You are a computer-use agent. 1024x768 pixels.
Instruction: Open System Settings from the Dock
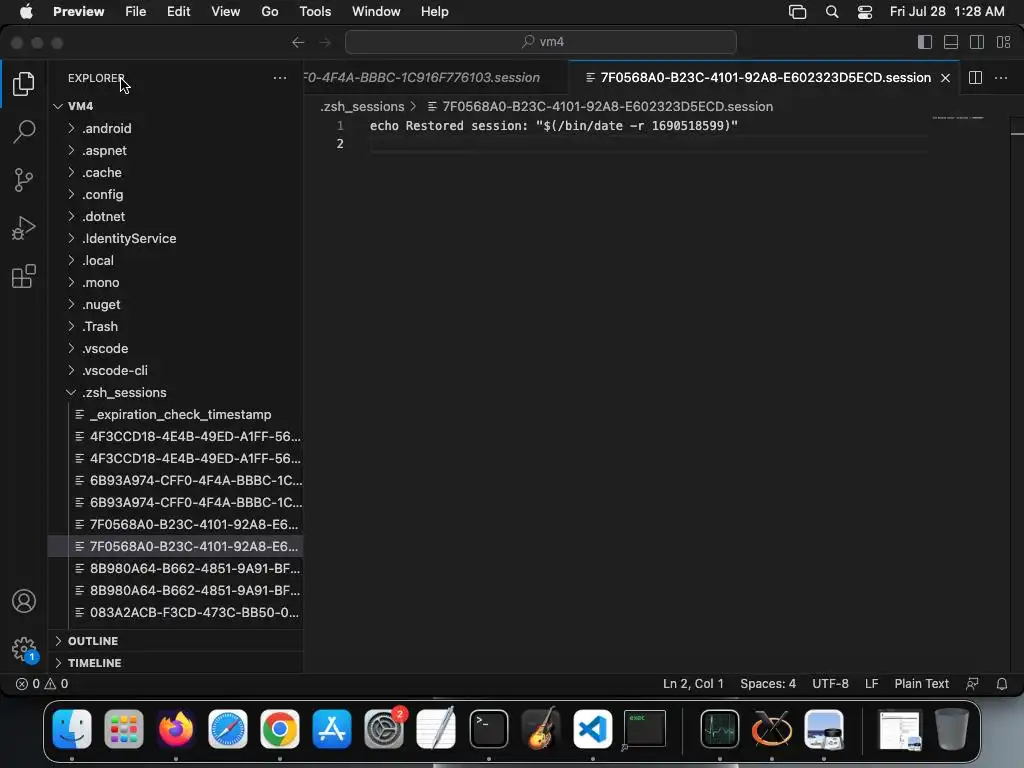384,729
